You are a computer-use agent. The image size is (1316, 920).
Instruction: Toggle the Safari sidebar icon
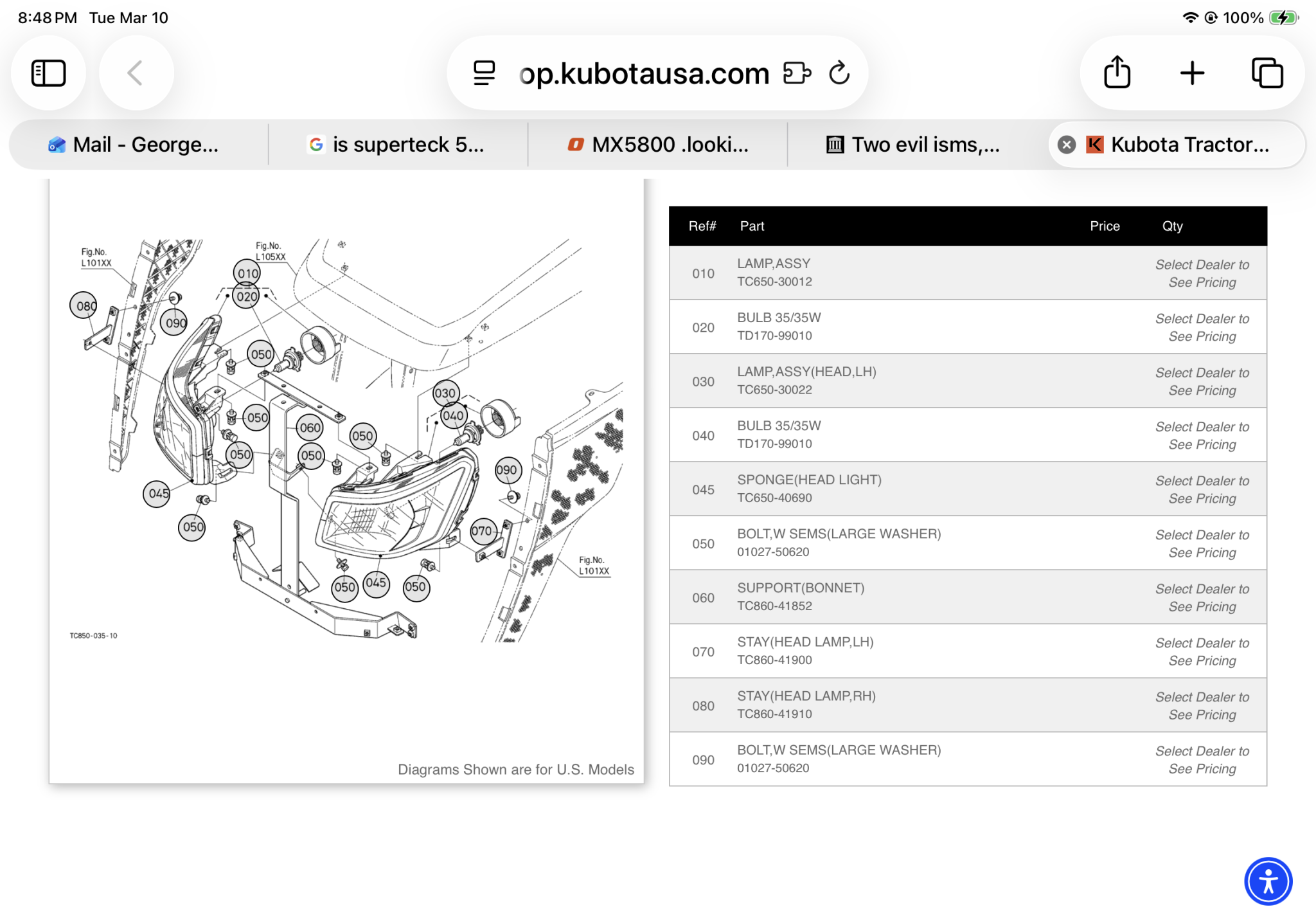point(48,73)
